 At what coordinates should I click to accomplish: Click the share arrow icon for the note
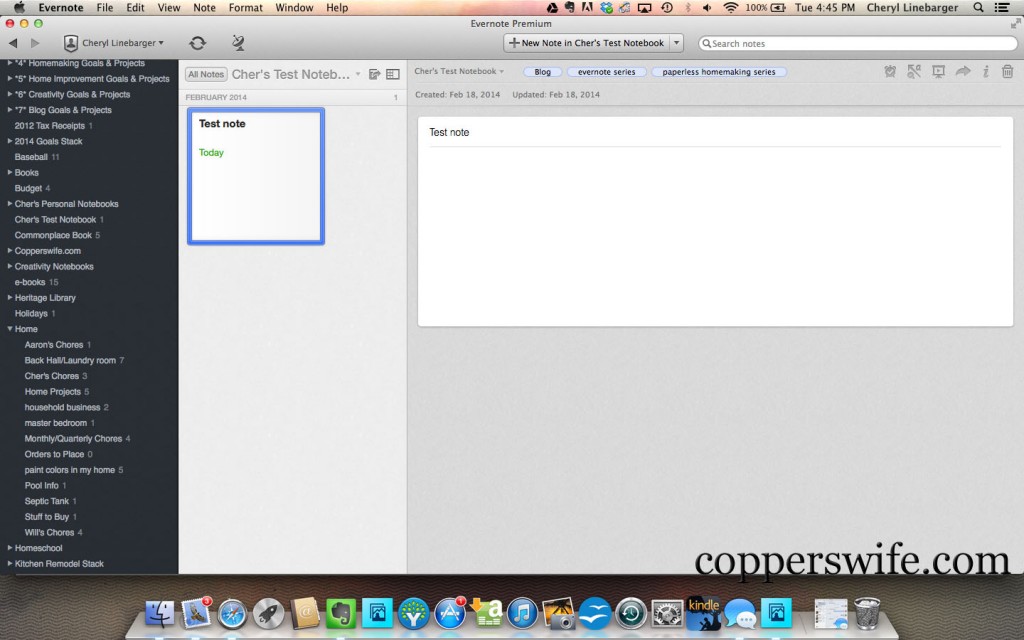(963, 71)
